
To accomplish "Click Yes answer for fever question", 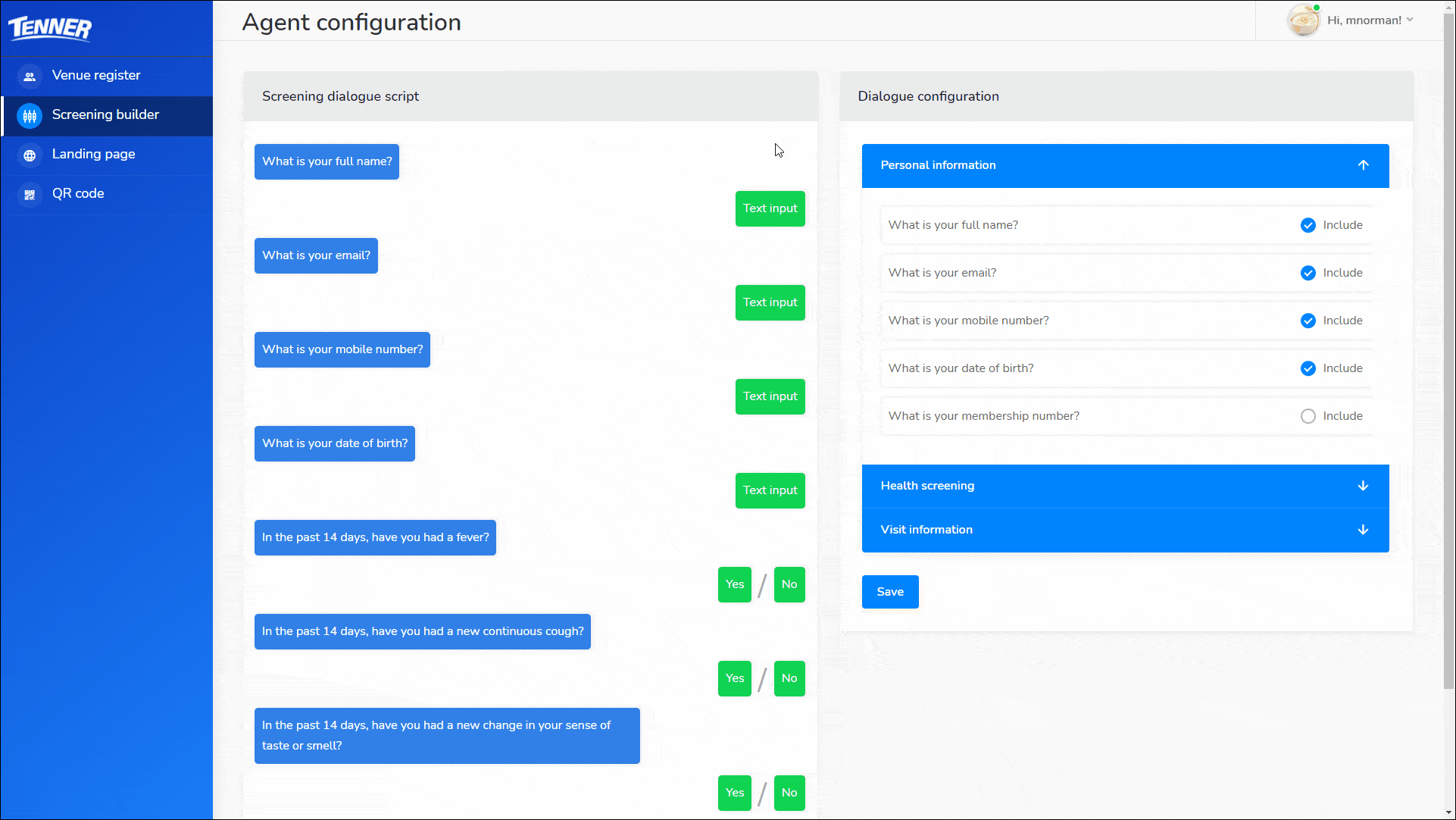I will point(734,584).
